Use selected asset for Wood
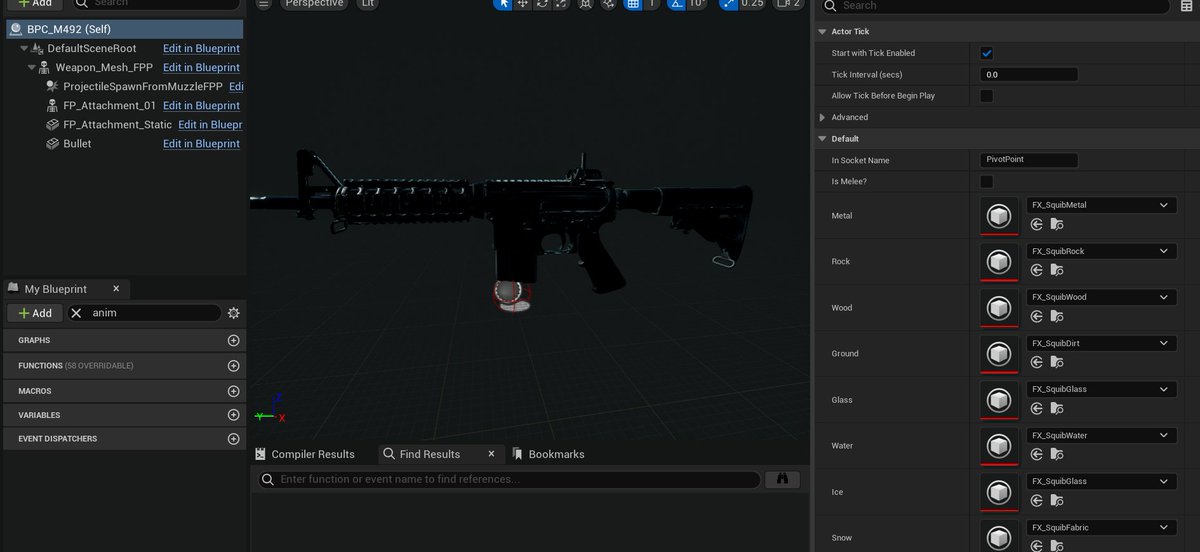 [1037, 317]
